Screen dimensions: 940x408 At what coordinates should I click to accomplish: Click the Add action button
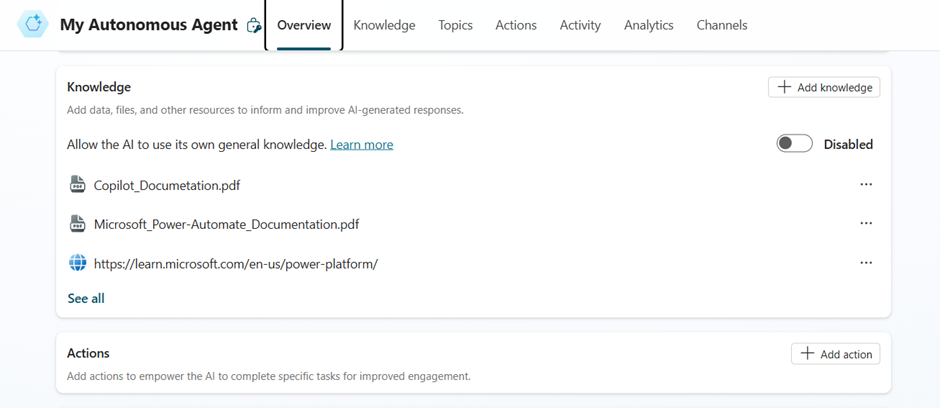(835, 354)
